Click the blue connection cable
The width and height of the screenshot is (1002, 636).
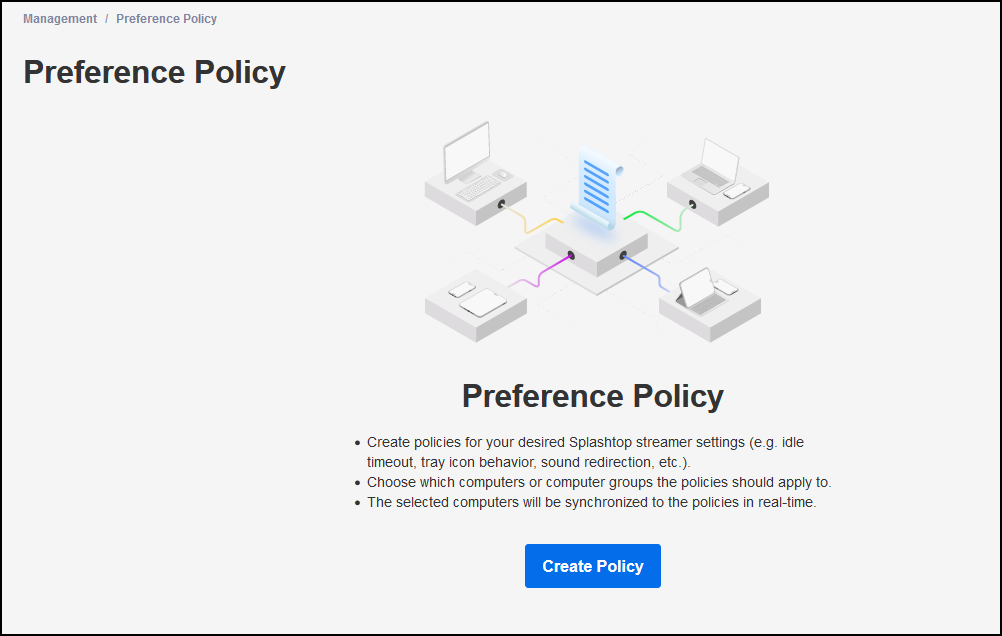645,272
